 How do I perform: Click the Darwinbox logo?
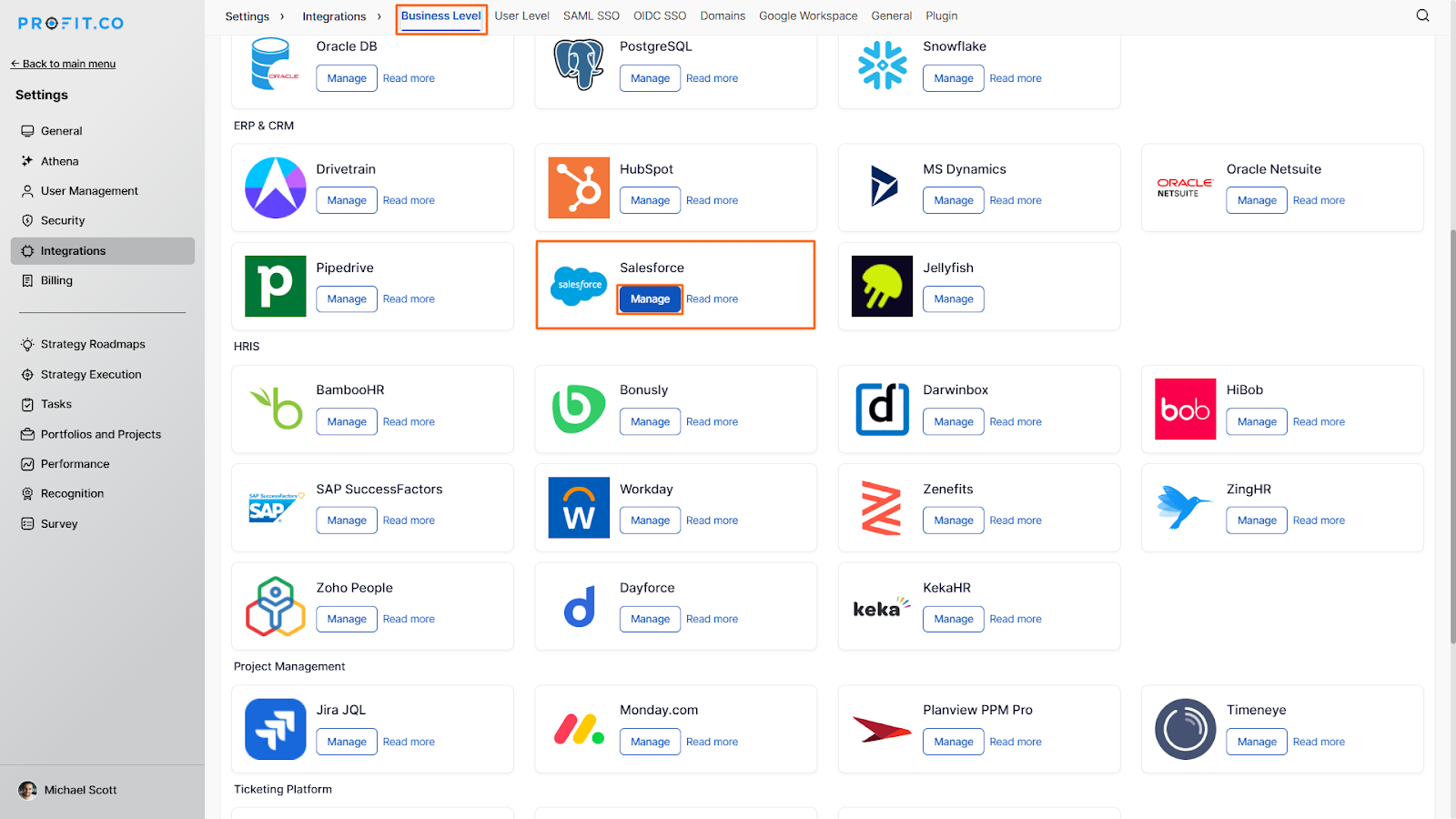[883, 409]
